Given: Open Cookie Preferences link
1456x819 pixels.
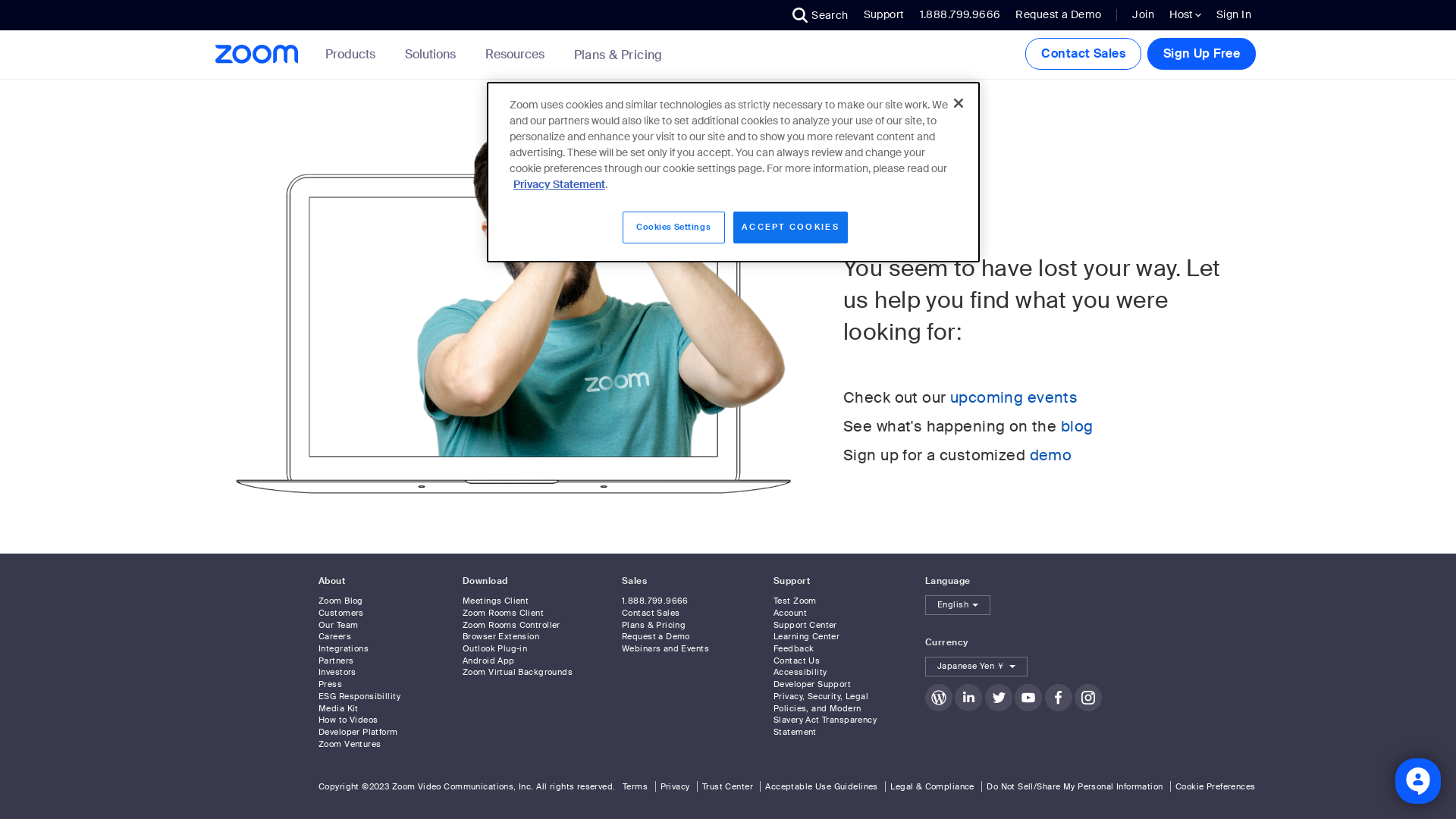Looking at the screenshot, I should tap(1215, 787).
